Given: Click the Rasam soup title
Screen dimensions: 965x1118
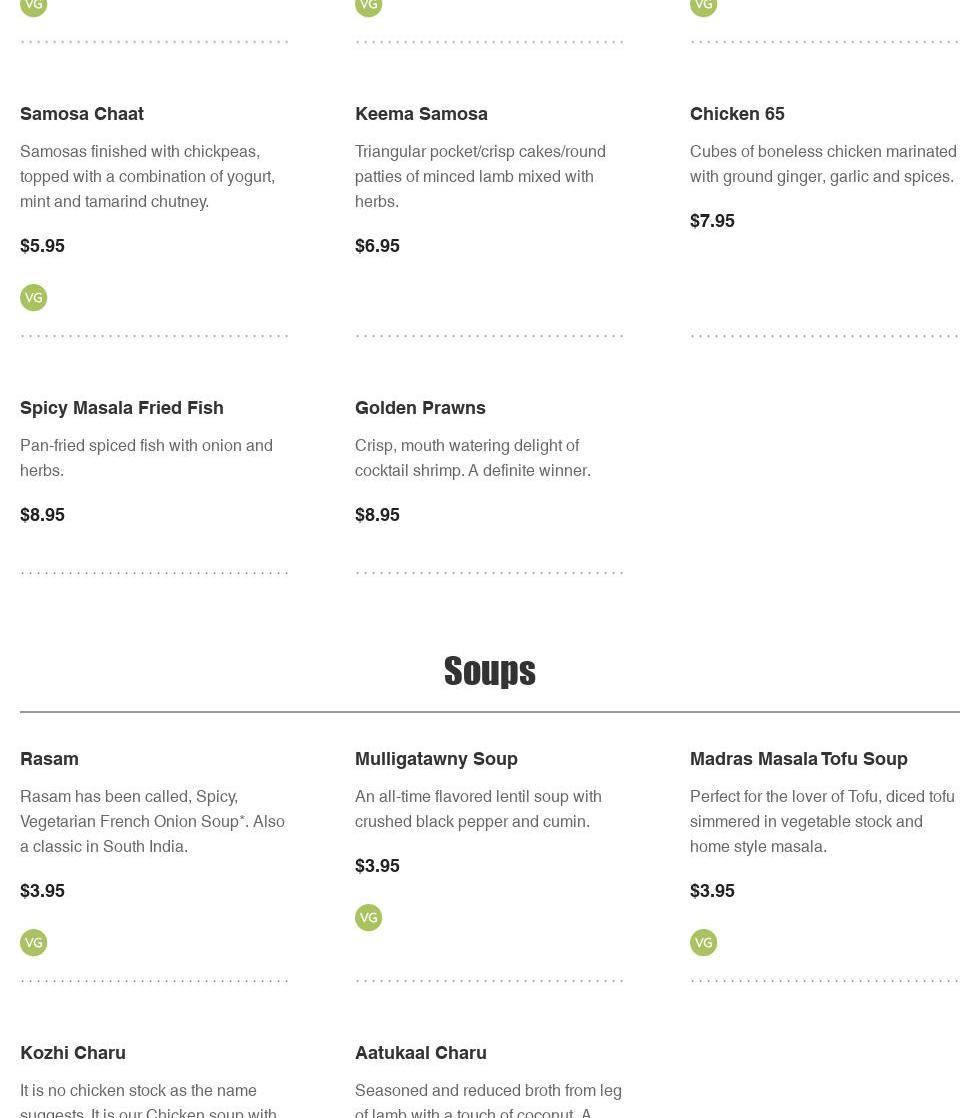Looking at the screenshot, I should 49,759.
